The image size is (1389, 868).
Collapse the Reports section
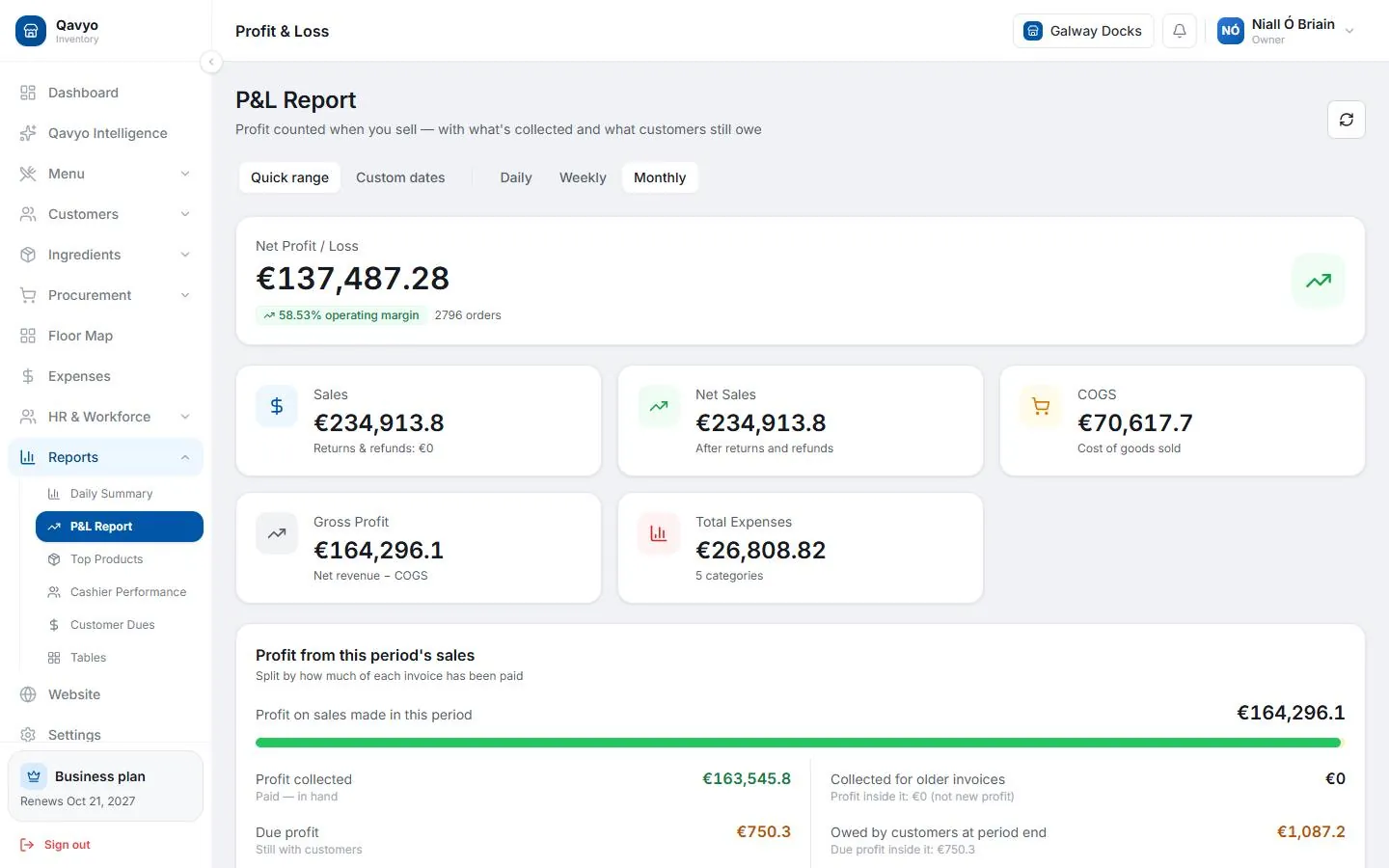pos(105,457)
